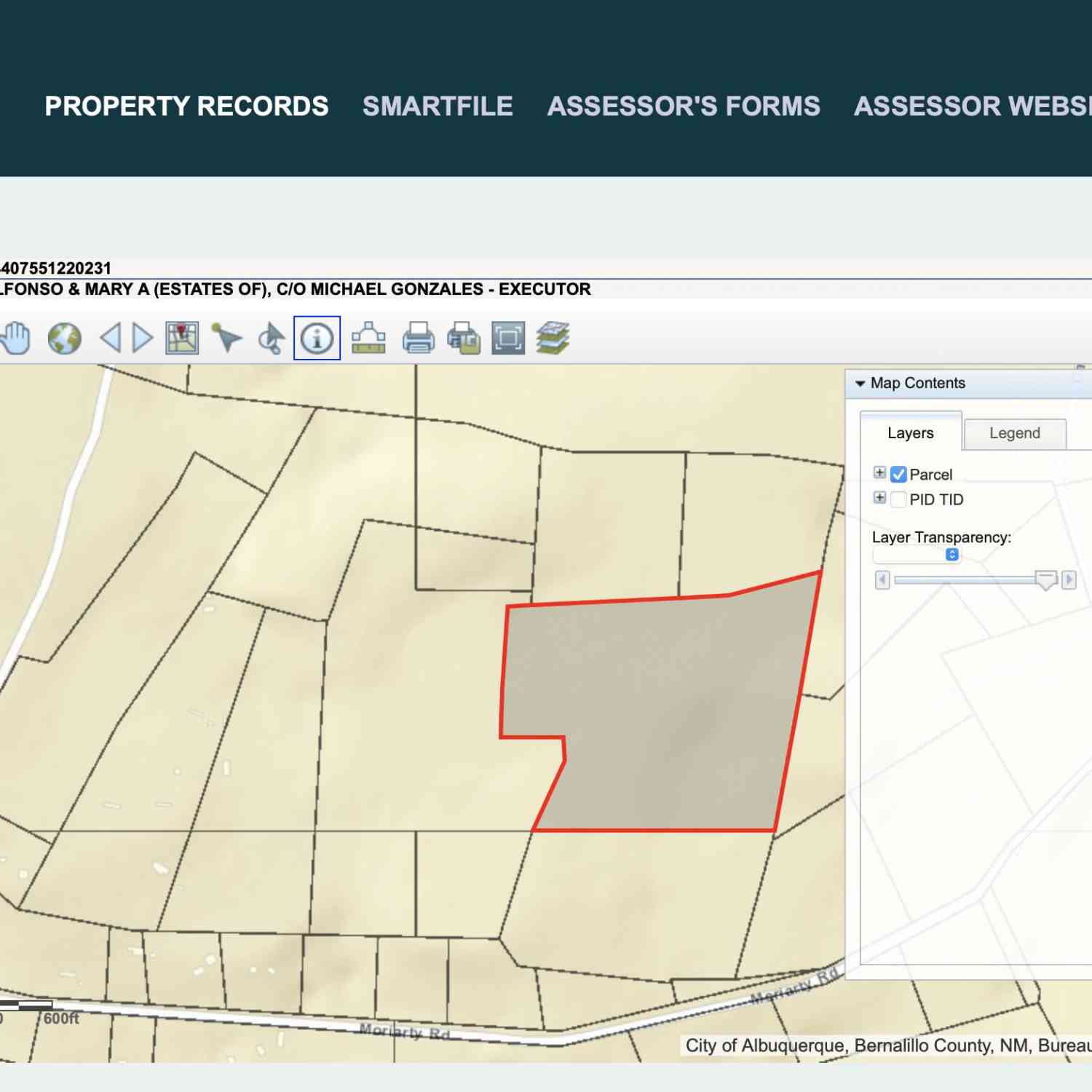Uncheck the Parcel layer checkbox
This screenshot has width=1092, height=1092.
click(898, 475)
